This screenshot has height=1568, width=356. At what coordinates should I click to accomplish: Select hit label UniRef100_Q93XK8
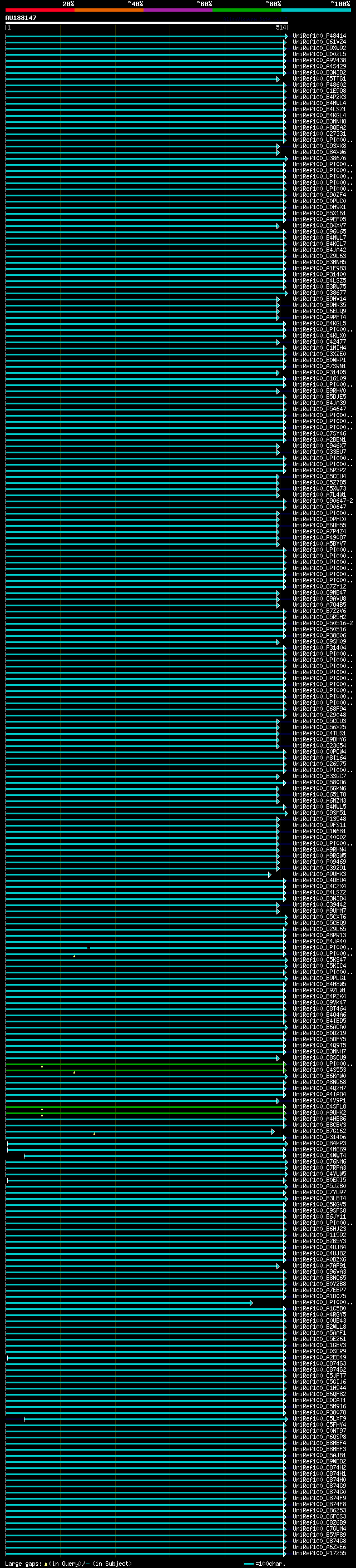[x=319, y=146]
